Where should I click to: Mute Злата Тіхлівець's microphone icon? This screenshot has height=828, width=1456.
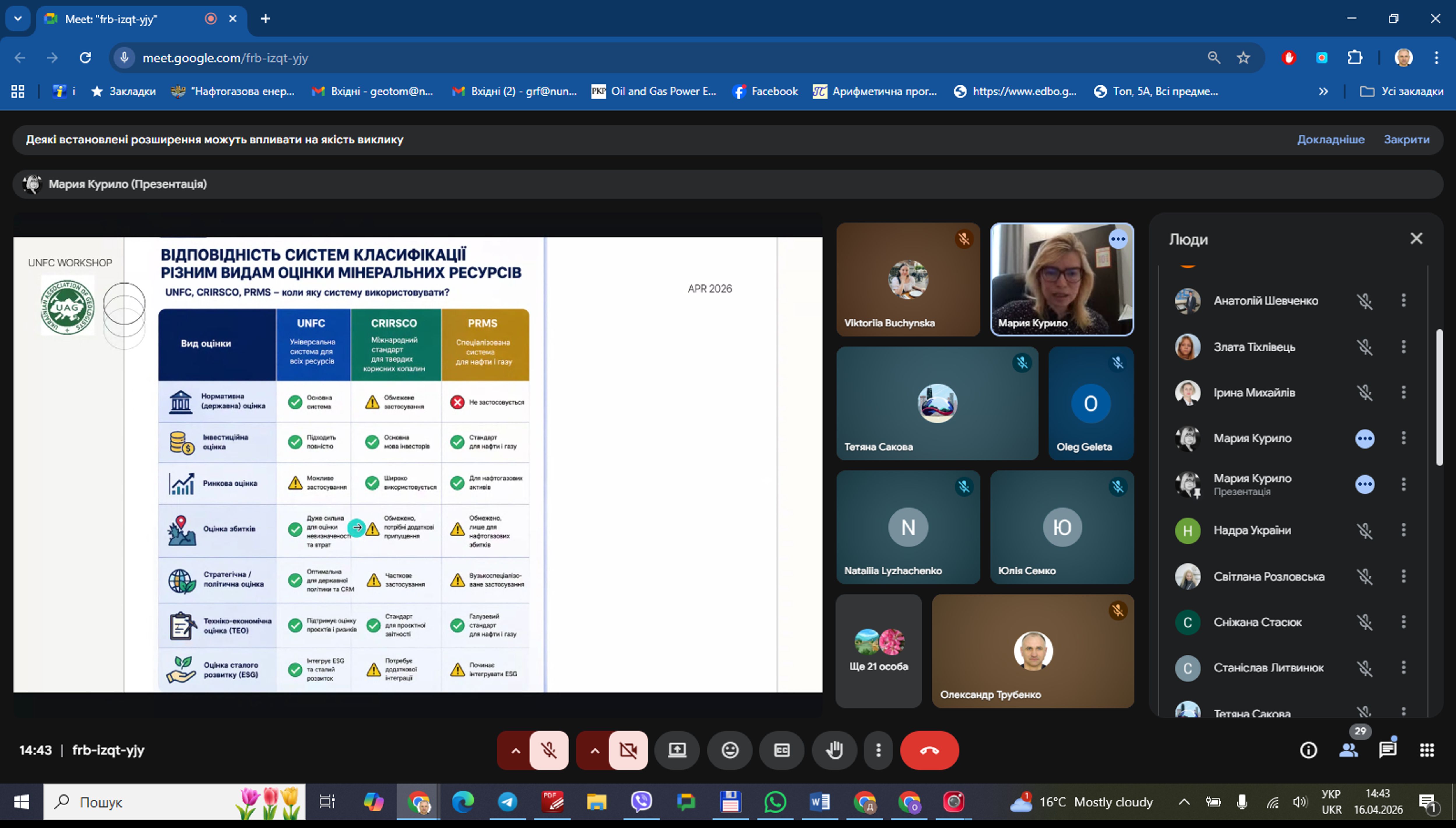[x=1365, y=347]
